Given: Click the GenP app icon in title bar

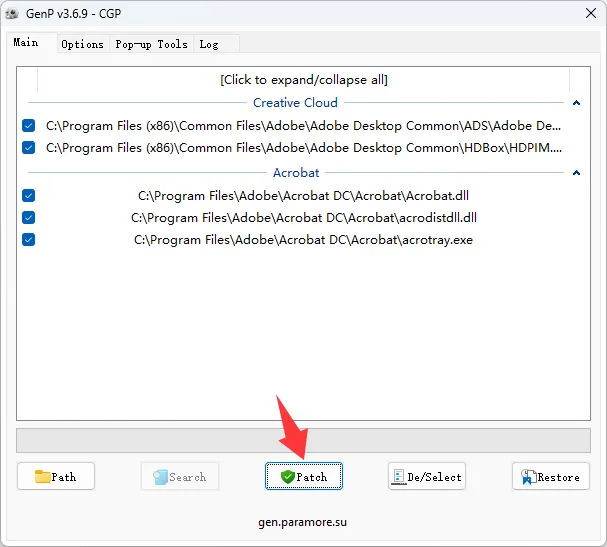Looking at the screenshot, I should coord(12,14).
